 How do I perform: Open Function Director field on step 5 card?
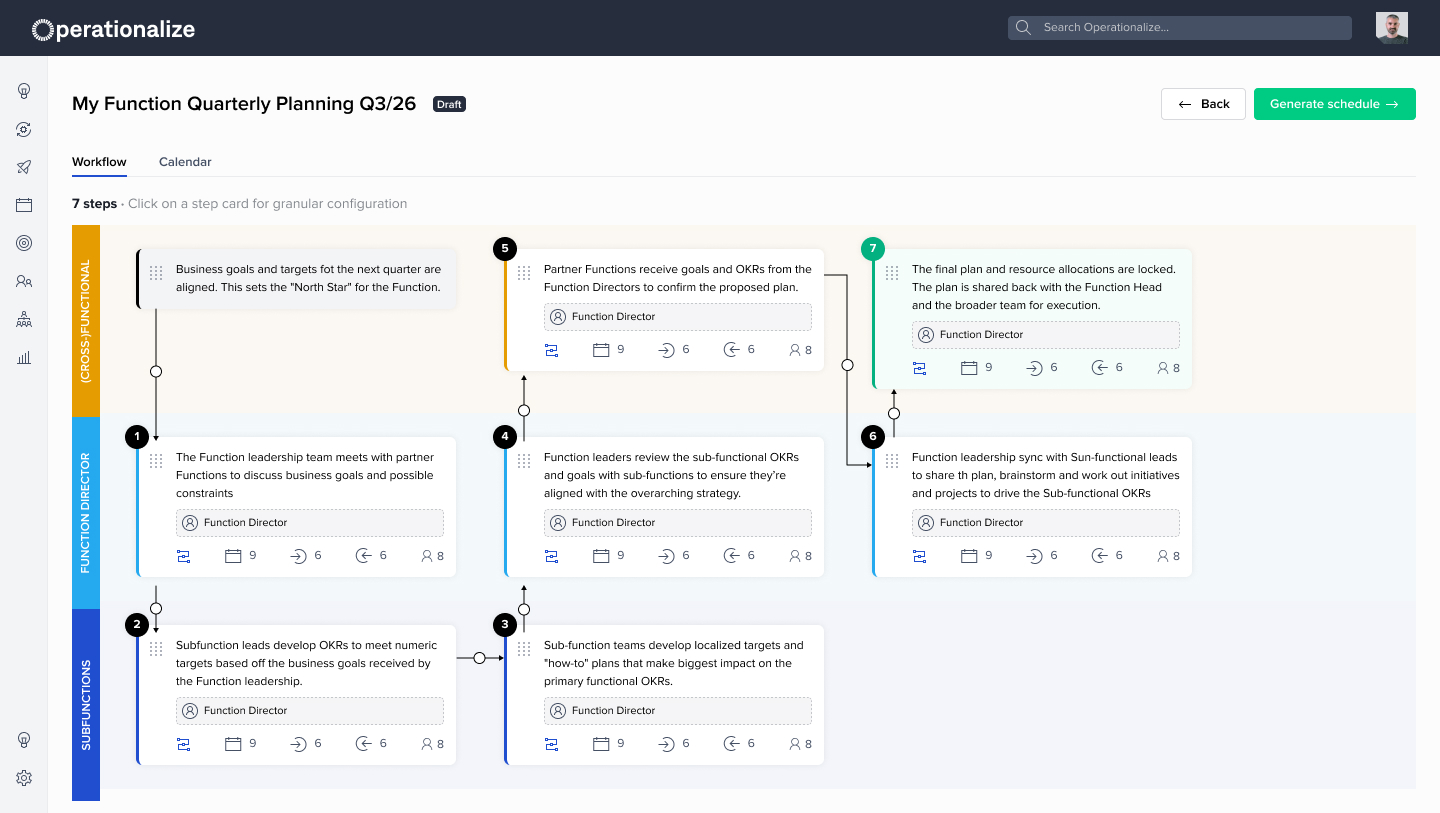[x=678, y=317]
